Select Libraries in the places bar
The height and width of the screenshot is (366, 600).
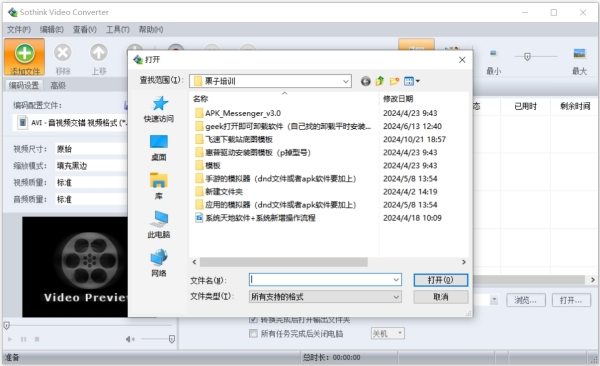tap(159, 186)
